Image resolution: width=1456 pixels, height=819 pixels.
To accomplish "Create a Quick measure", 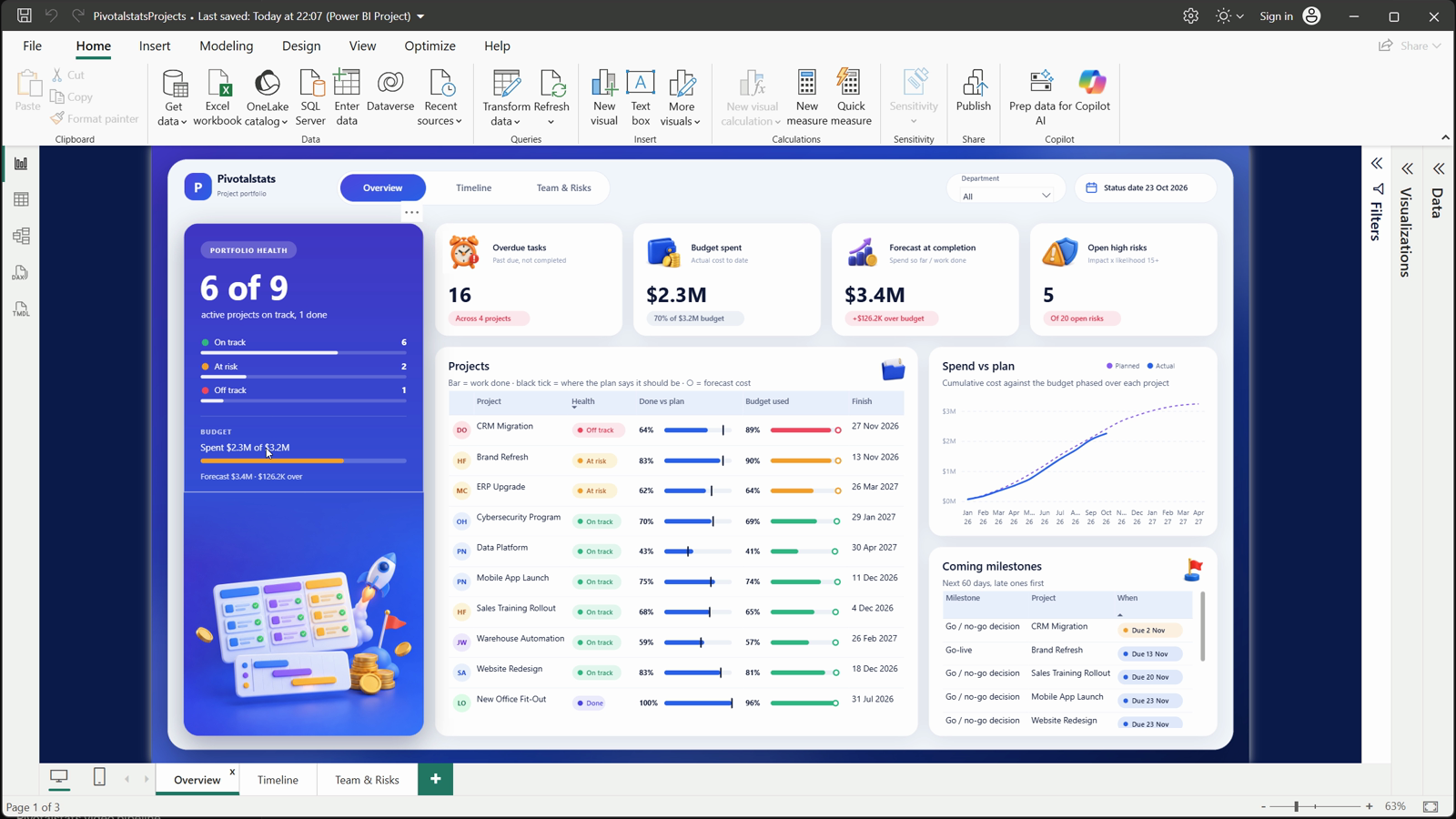I will (851, 97).
